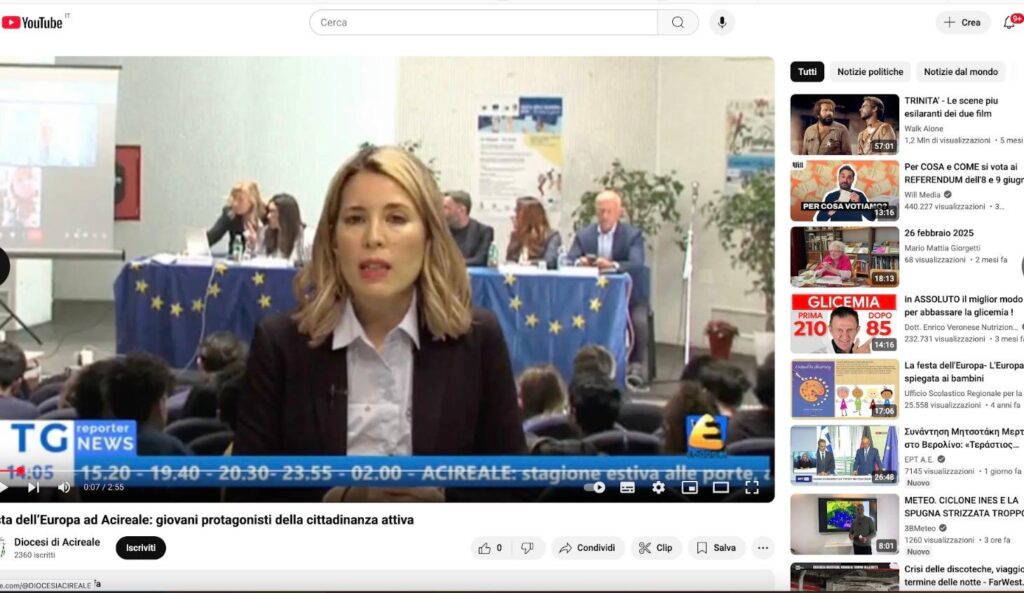Click the Ufficio Scolastico Regionale channel name
The width and height of the screenshot is (1024, 593).
click(964, 393)
